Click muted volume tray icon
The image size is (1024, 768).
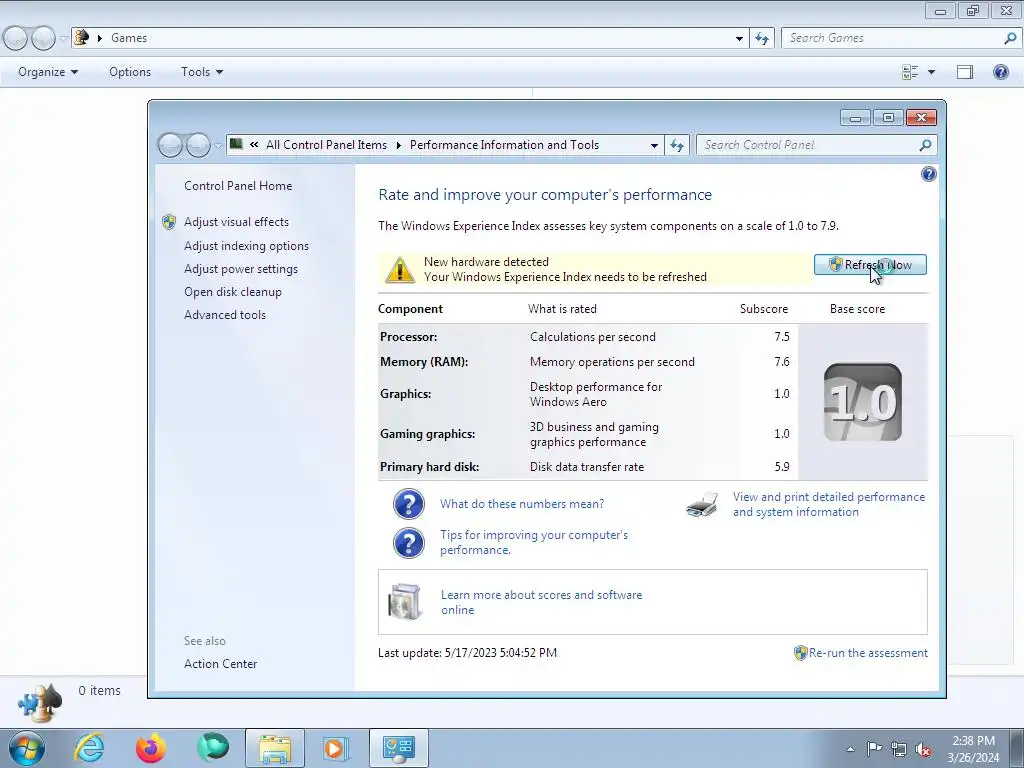tap(923, 749)
